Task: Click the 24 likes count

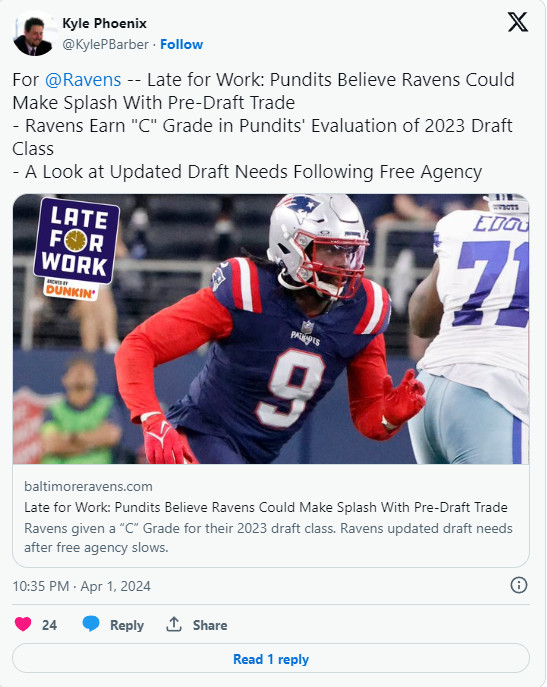Action: click(x=49, y=625)
